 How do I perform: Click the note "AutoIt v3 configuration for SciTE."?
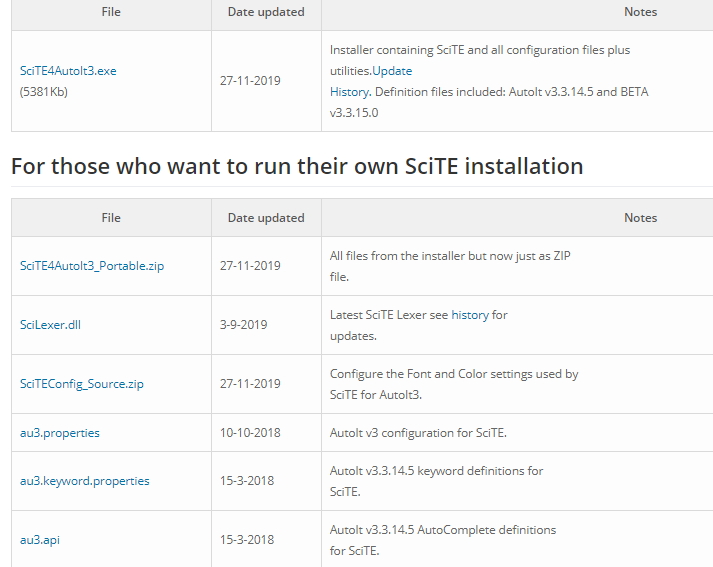pos(418,433)
